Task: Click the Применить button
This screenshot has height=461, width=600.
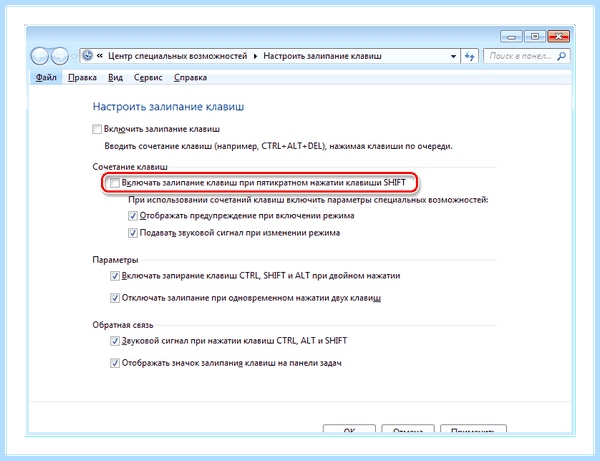Action: click(473, 429)
